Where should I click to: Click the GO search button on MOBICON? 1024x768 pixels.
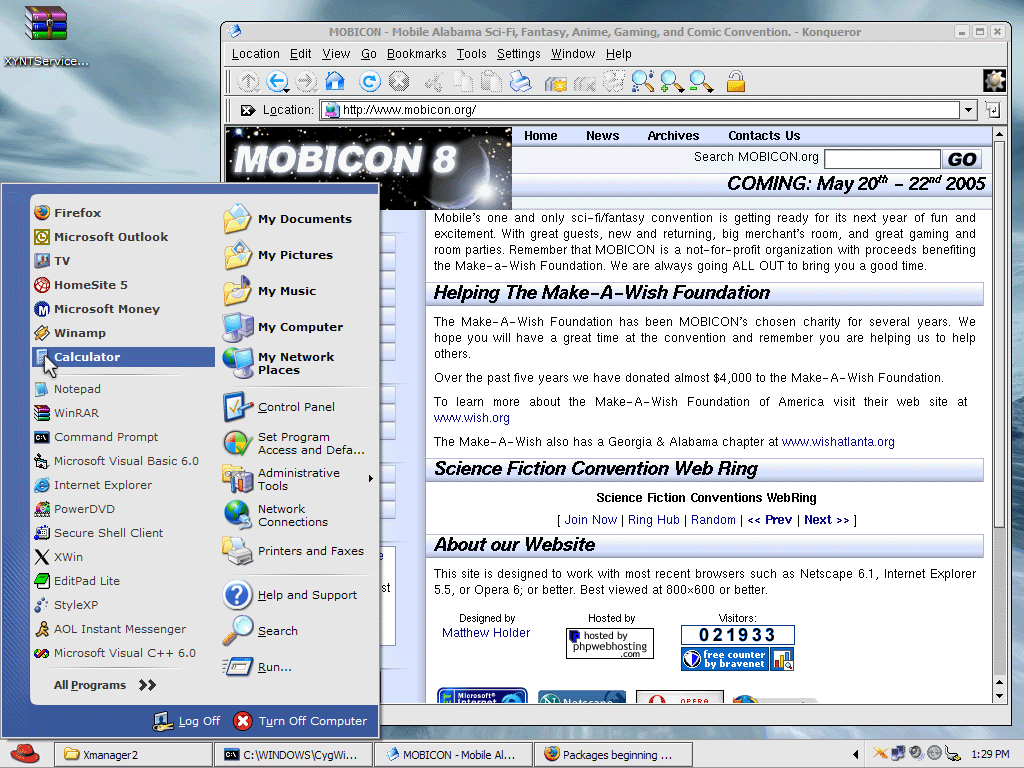(961, 159)
